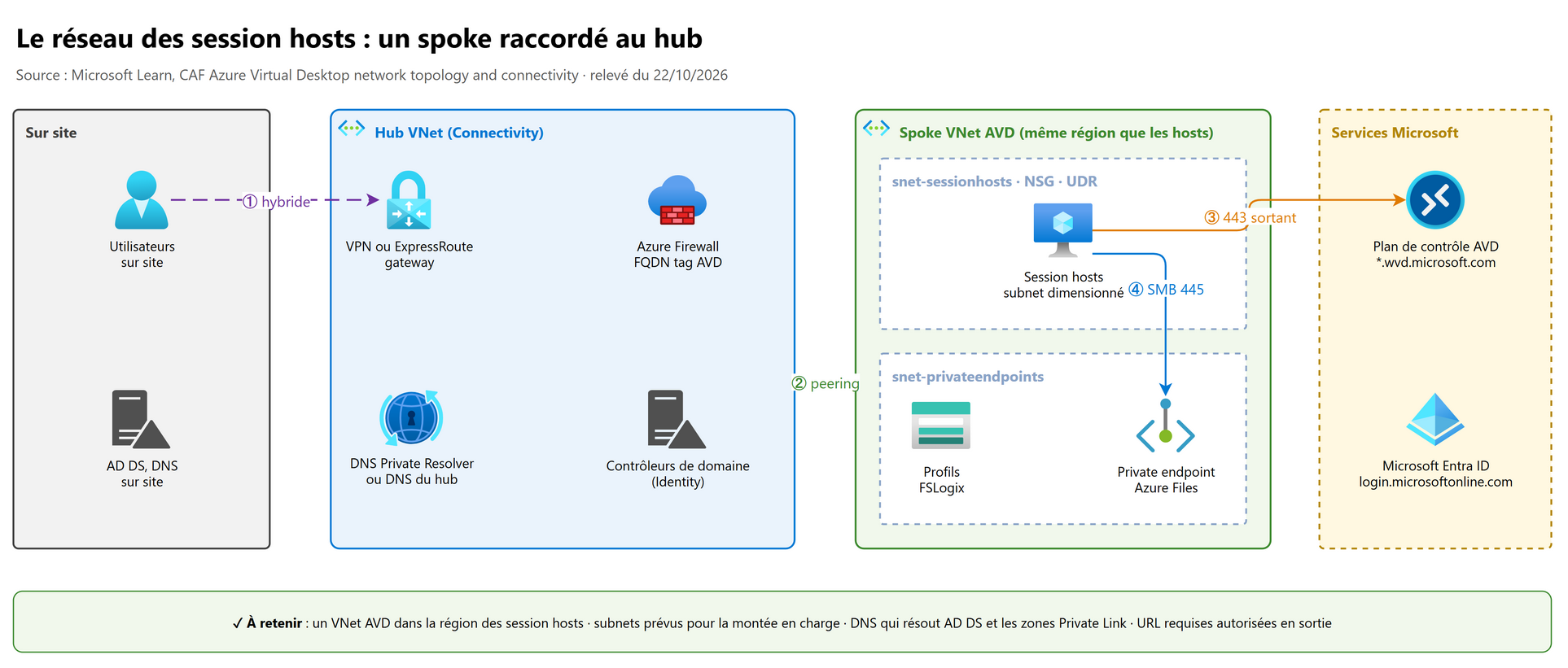Select the "Spoke VNet AVD" heading text
This screenshot has width=1568, height=668.
pos(1056,133)
